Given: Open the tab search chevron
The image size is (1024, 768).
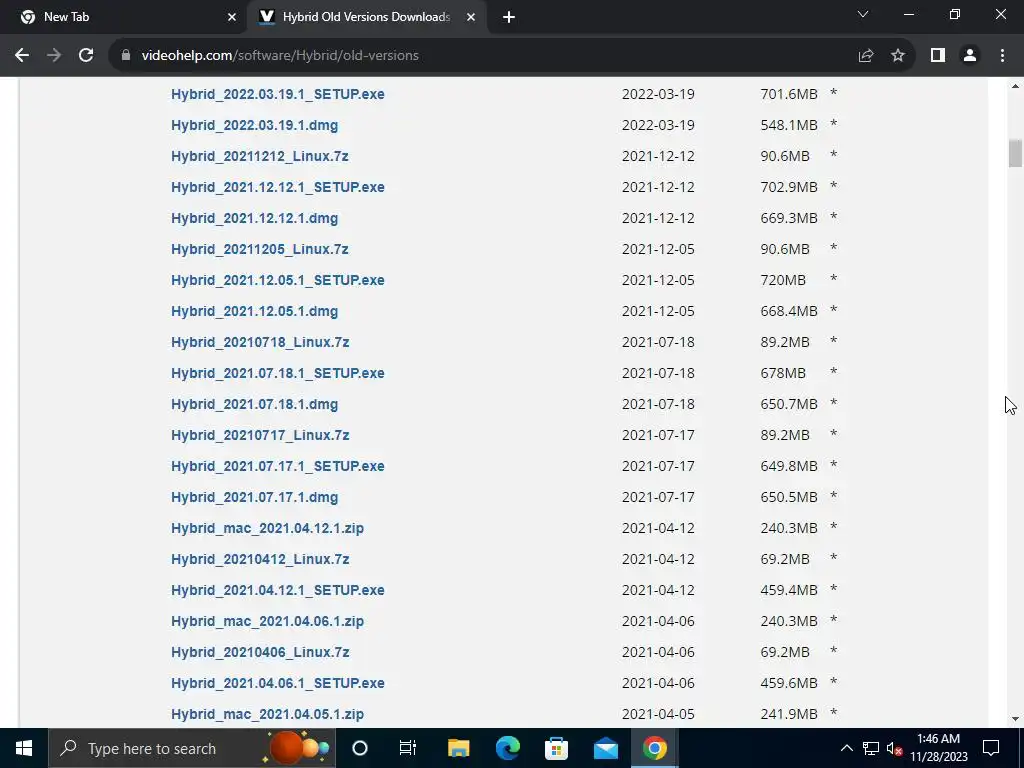Looking at the screenshot, I should 863,14.
